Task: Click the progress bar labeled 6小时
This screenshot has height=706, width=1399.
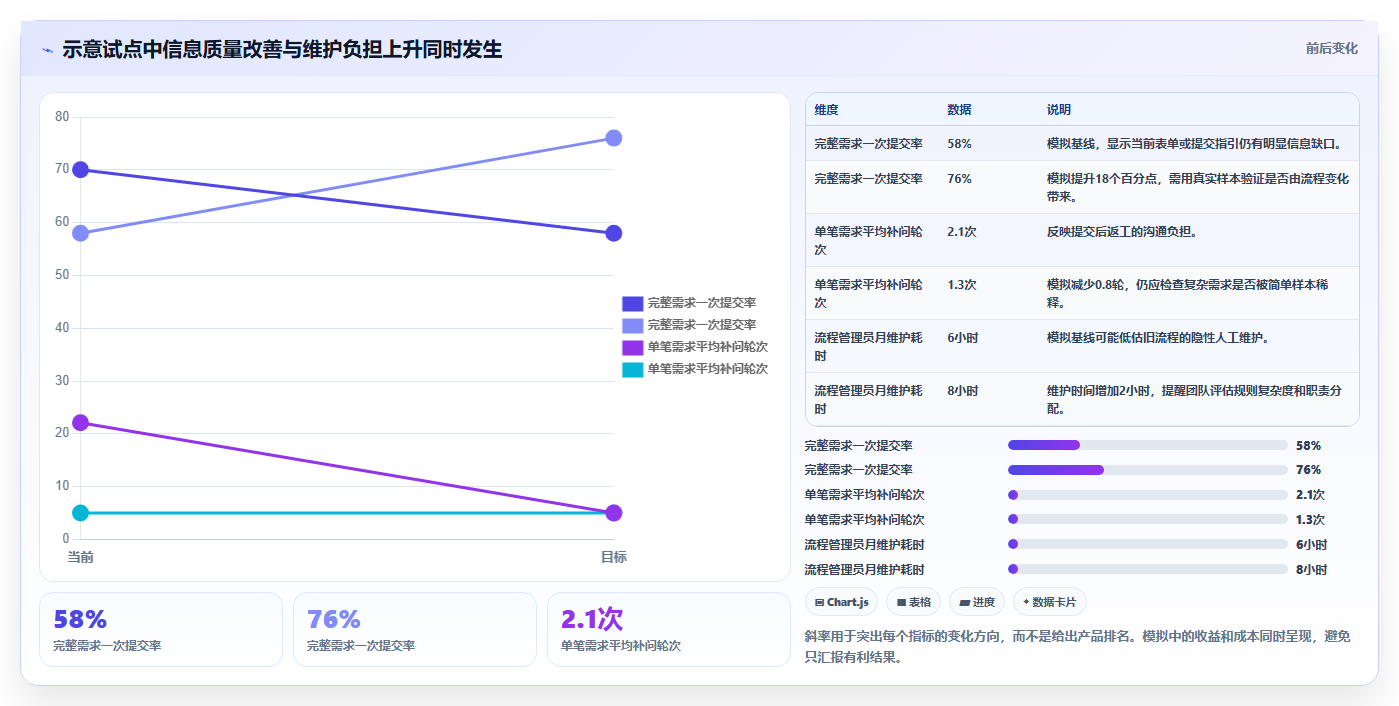Action: [1148, 545]
